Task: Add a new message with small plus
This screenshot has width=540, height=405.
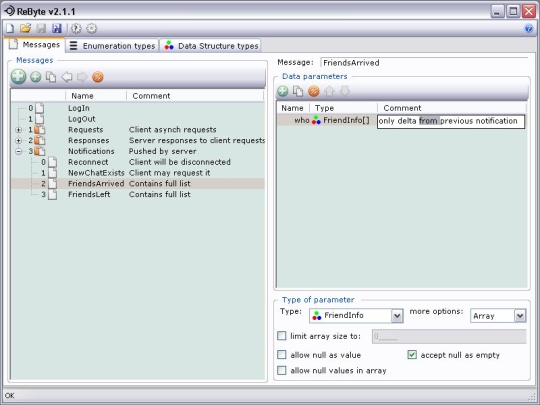Action: (35, 77)
